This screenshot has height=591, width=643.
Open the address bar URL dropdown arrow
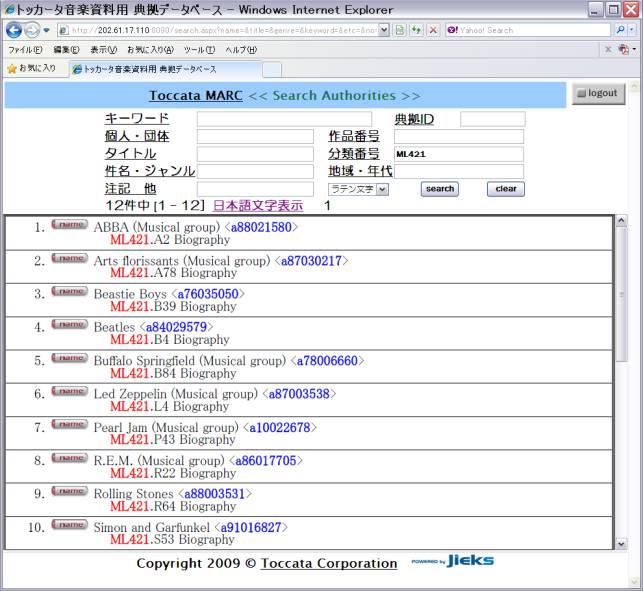click(x=383, y=30)
